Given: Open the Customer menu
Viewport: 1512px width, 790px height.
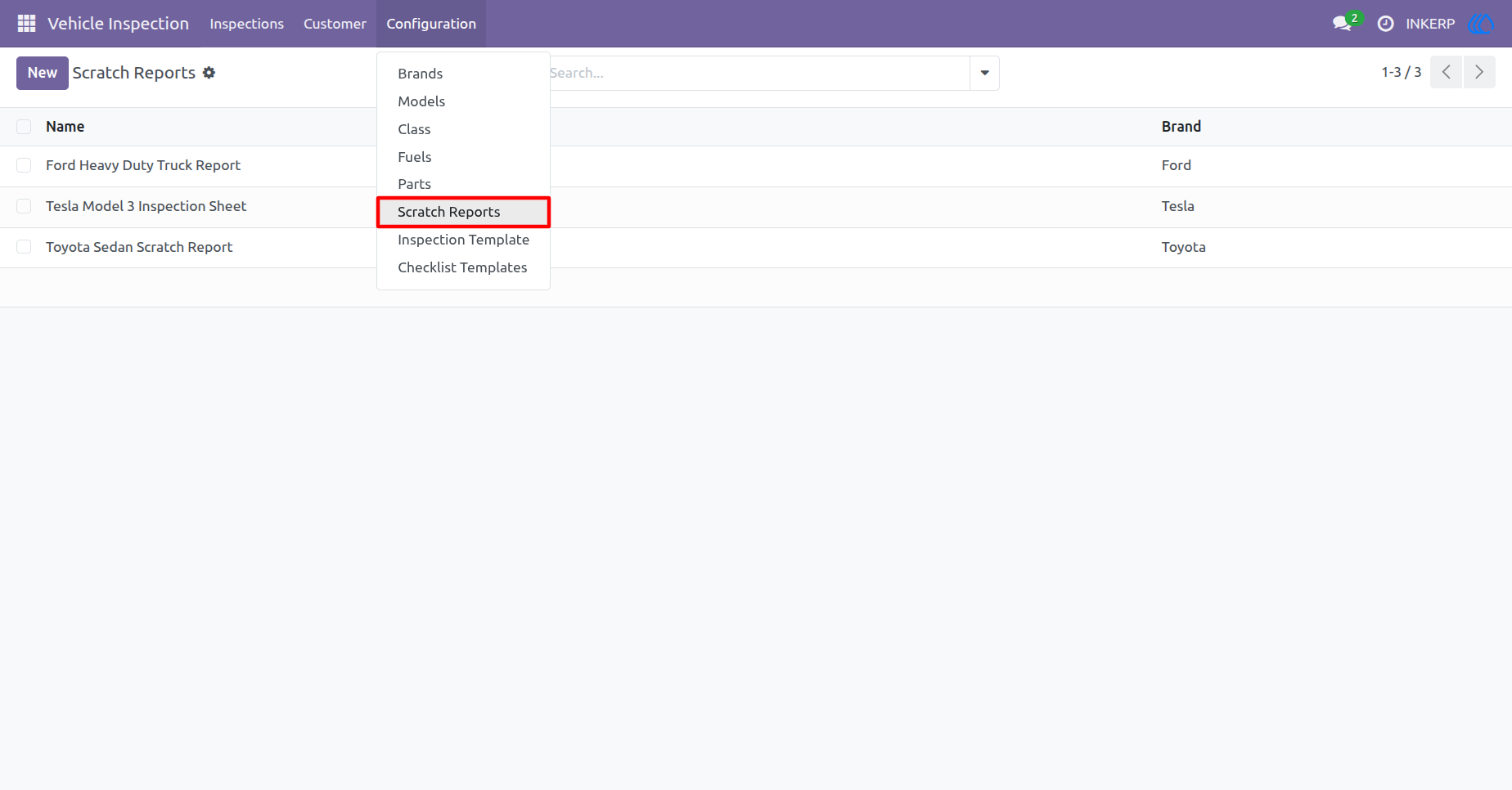Looking at the screenshot, I should point(335,24).
